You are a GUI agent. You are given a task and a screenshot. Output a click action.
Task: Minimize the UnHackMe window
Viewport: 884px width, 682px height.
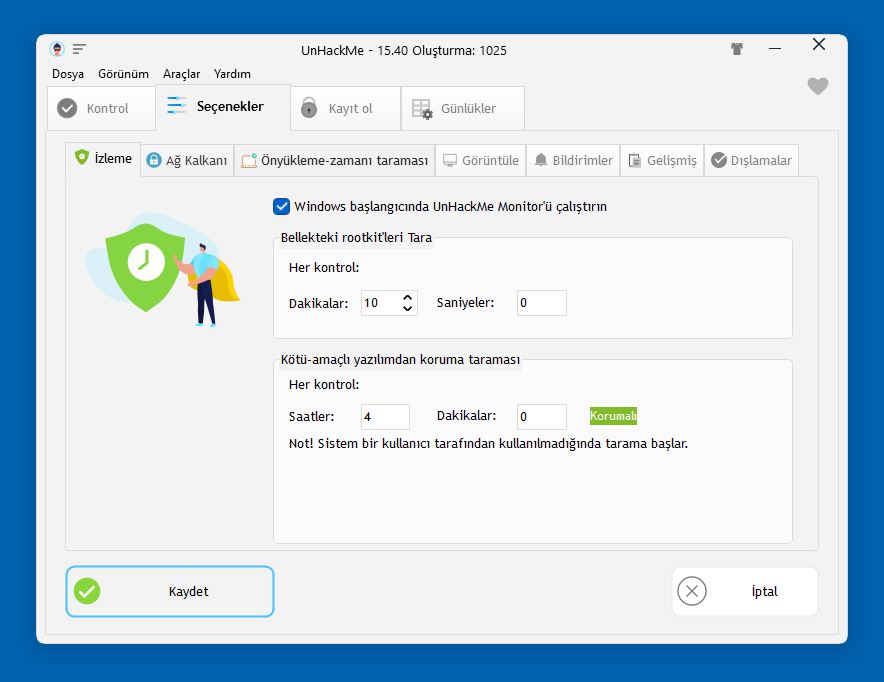coord(775,49)
